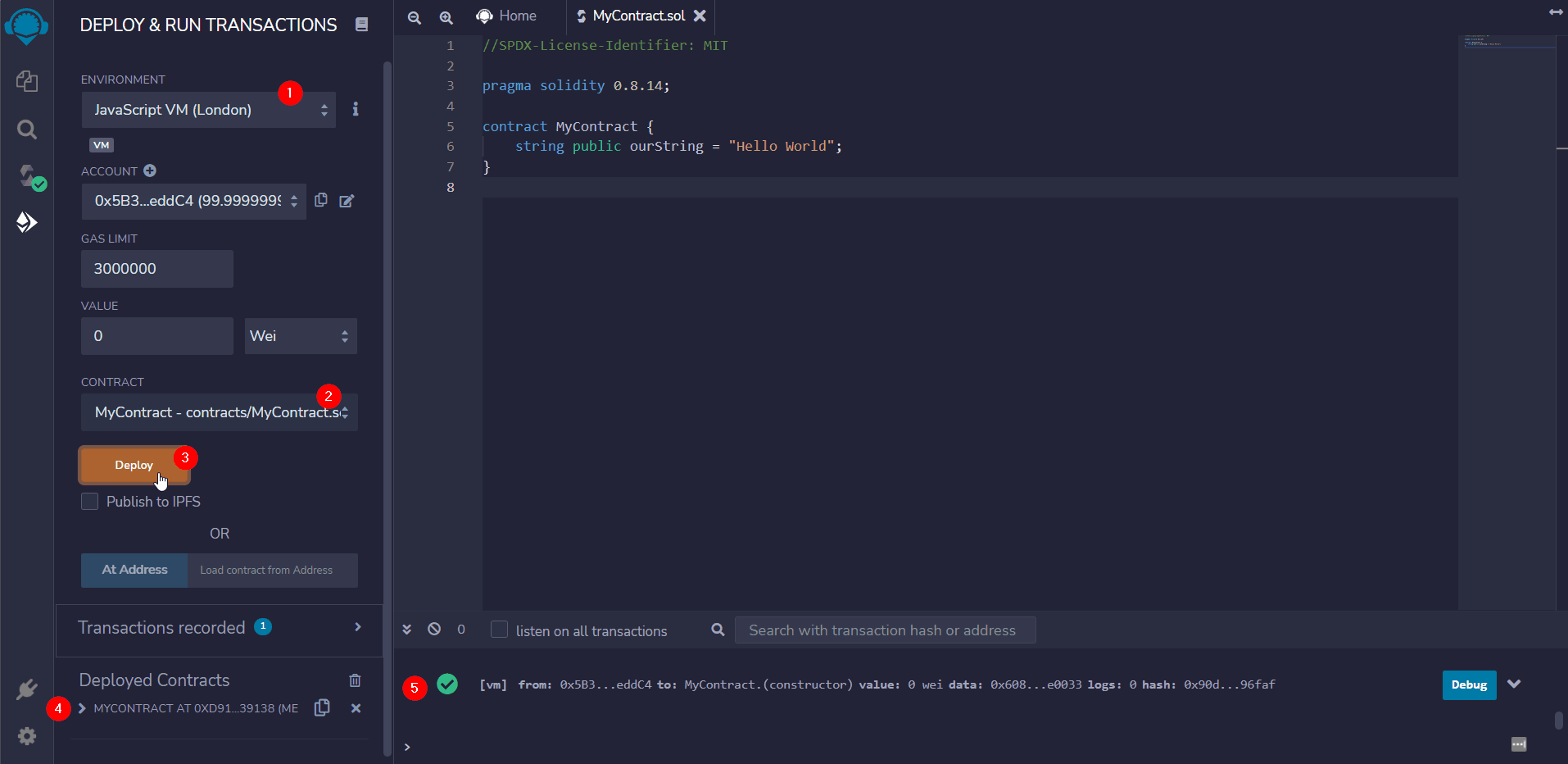The image size is (1568, 764).
Task: Click the terminal command prompt arrow
Action: tap(407, 747)
